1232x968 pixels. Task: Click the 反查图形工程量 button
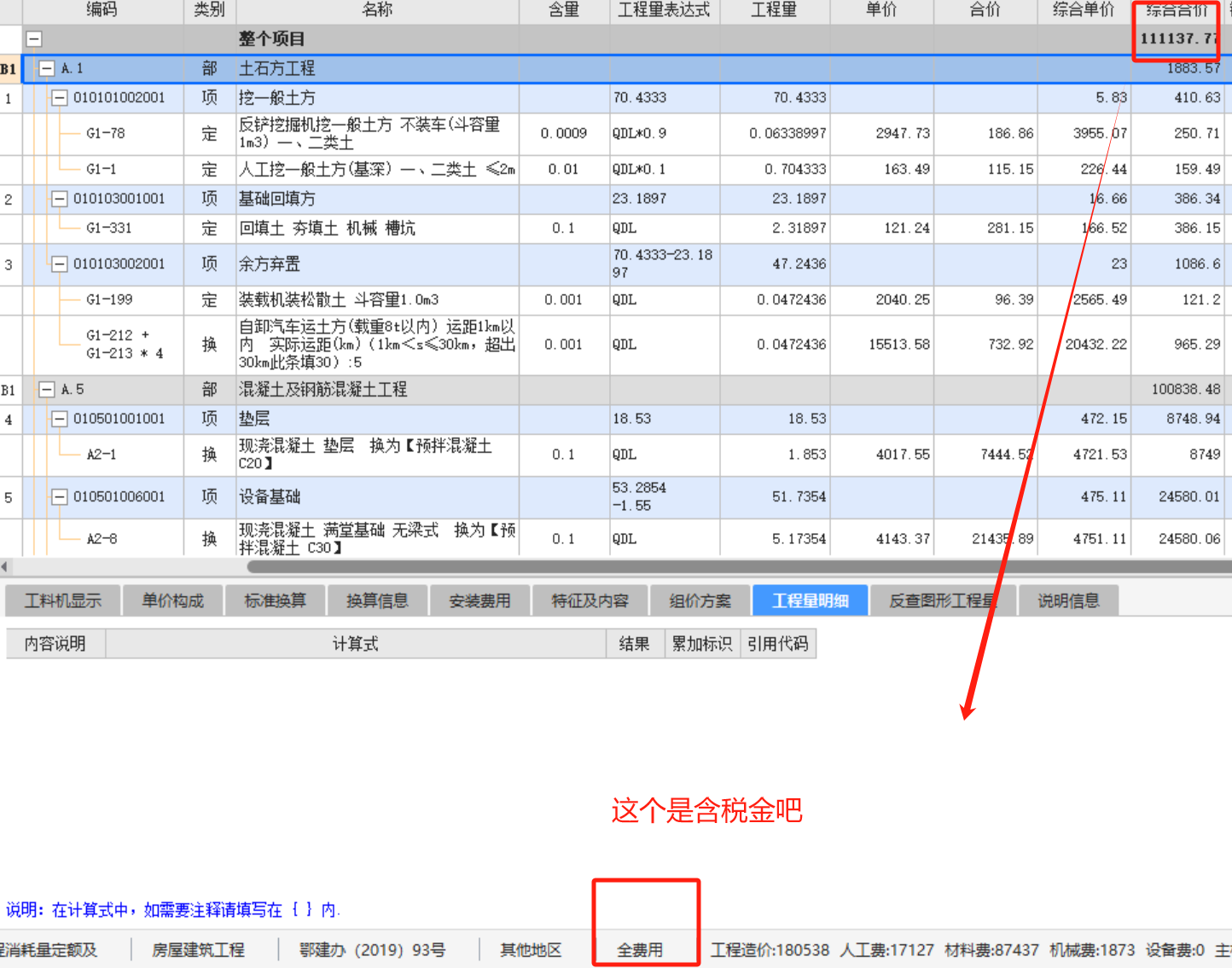point(944,600)
